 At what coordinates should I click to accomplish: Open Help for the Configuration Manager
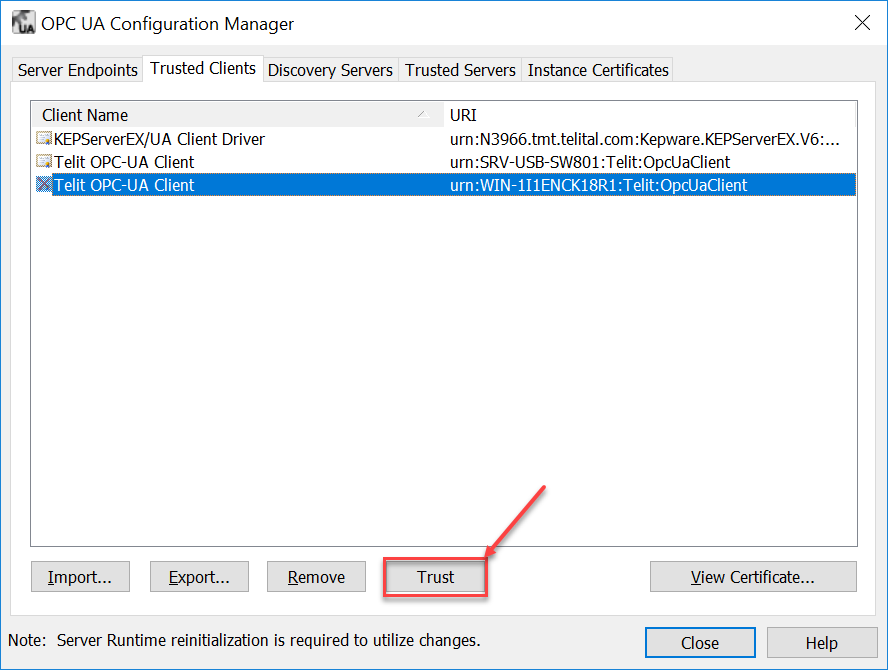[x=821, y=643]
